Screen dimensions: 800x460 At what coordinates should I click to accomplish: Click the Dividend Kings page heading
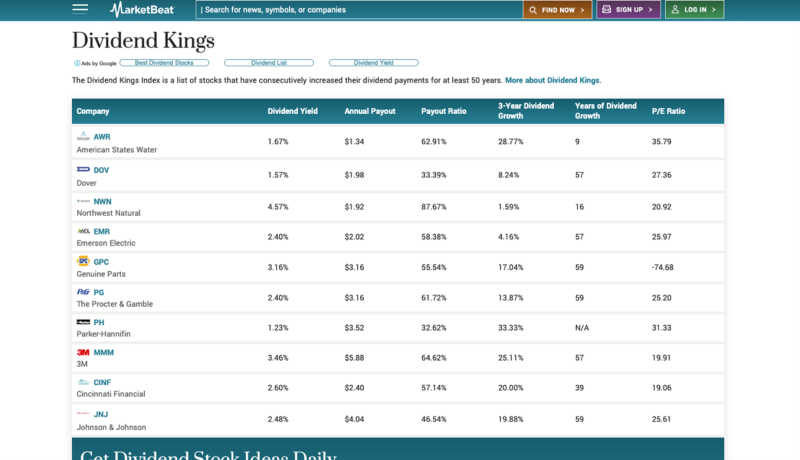point(143,41)
